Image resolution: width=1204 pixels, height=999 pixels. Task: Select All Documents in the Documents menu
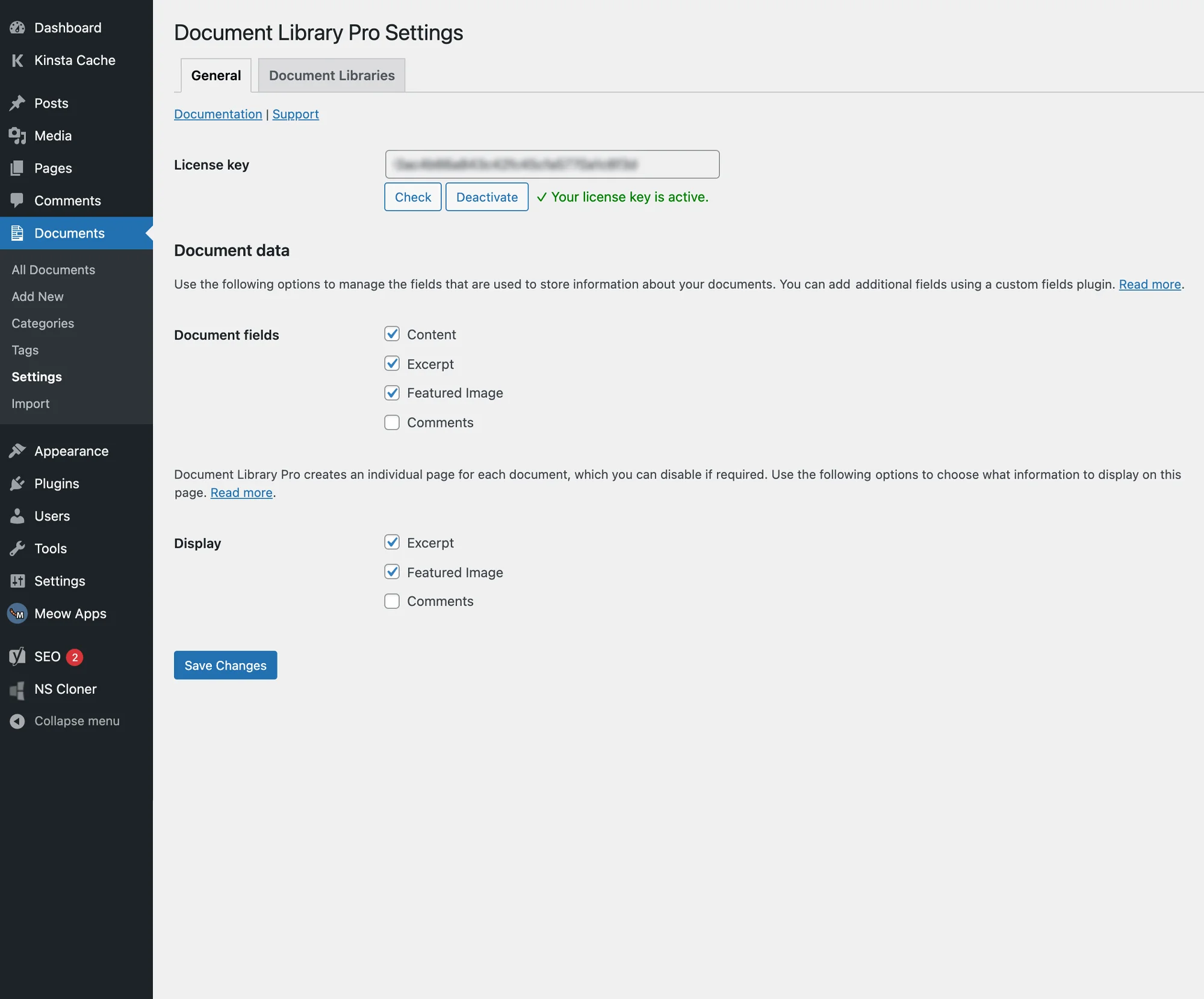(x=53, y=269)
